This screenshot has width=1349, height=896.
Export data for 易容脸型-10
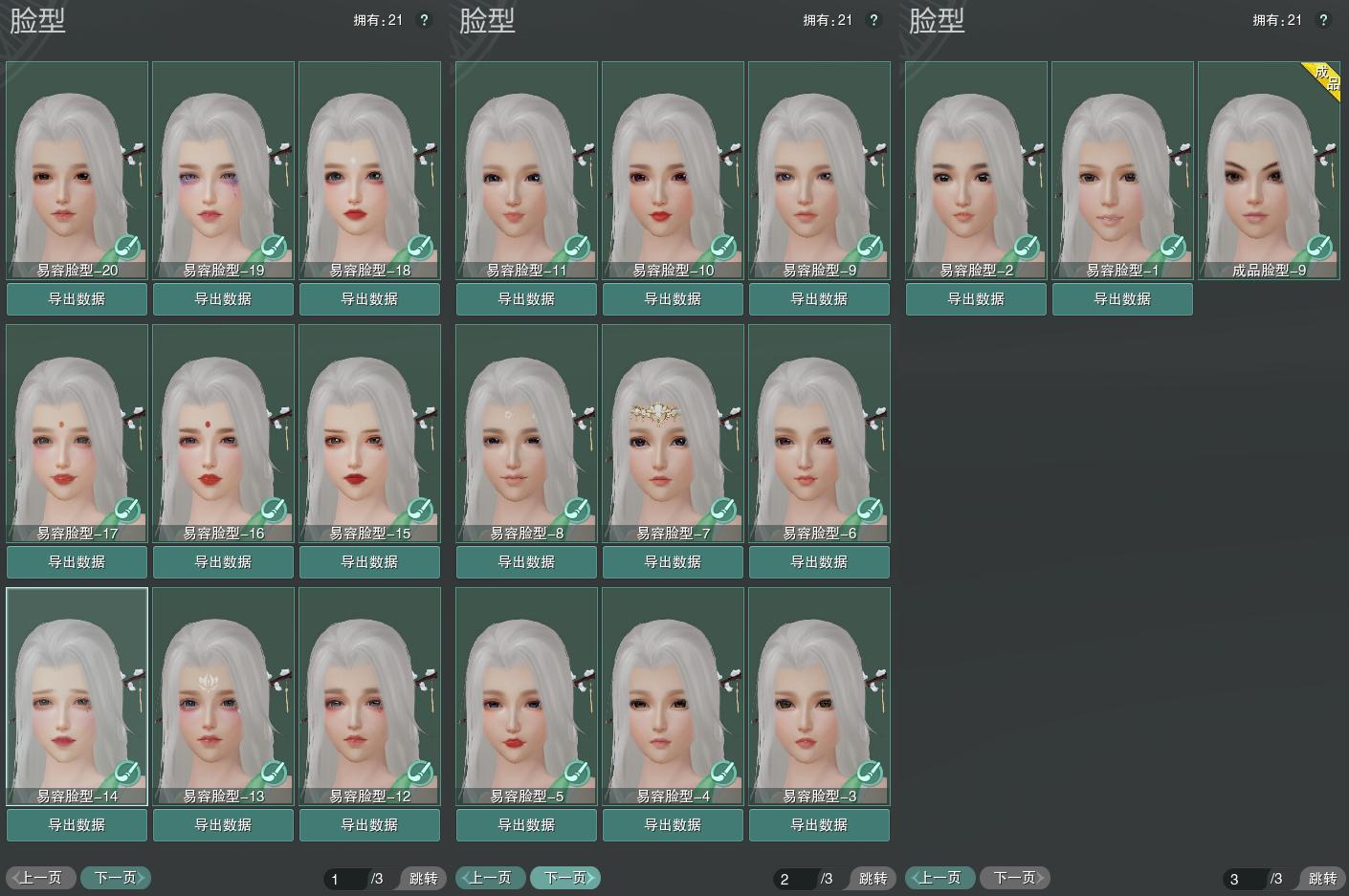pos(673,299)
